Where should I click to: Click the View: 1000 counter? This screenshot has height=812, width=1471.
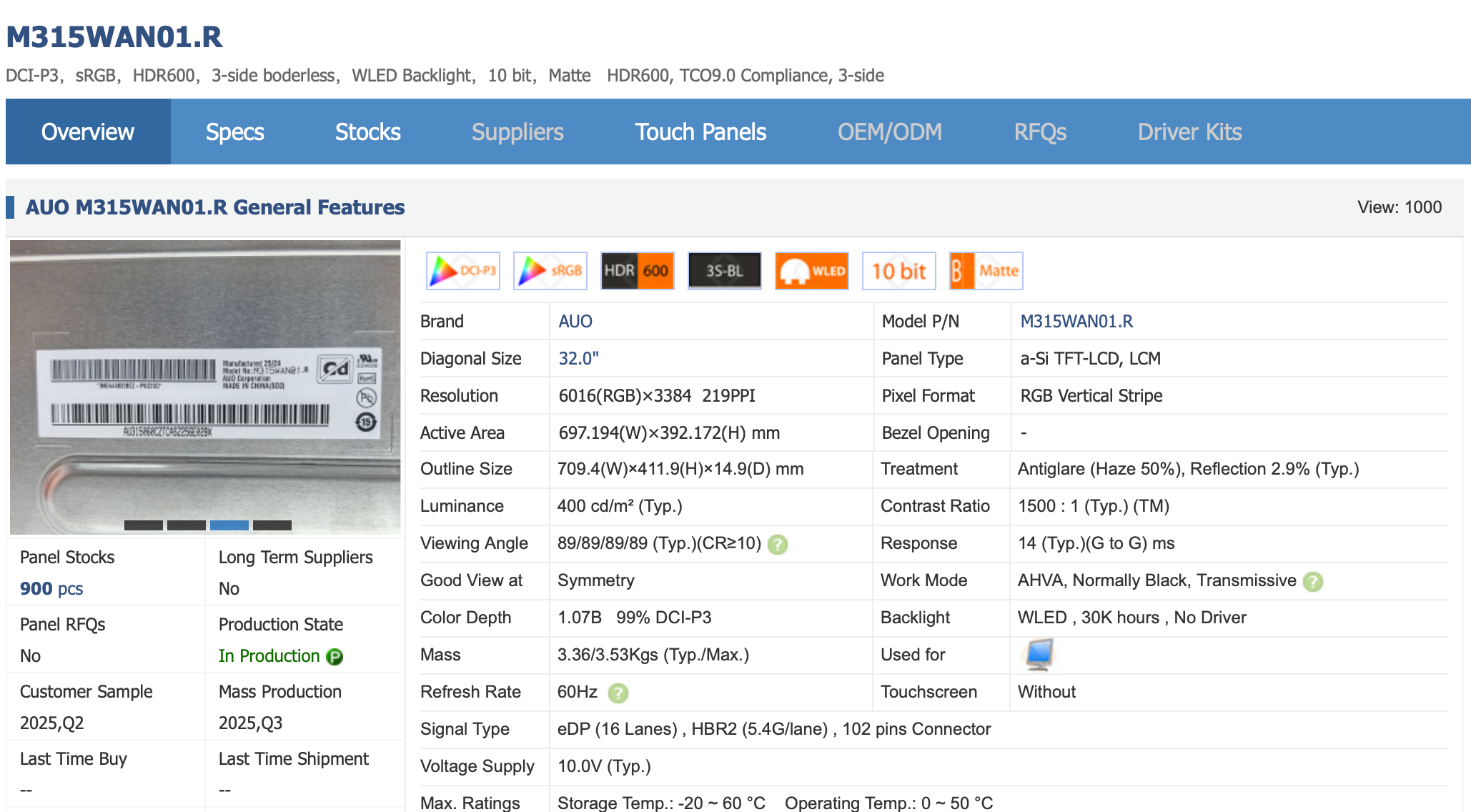tap(1400, 207)
